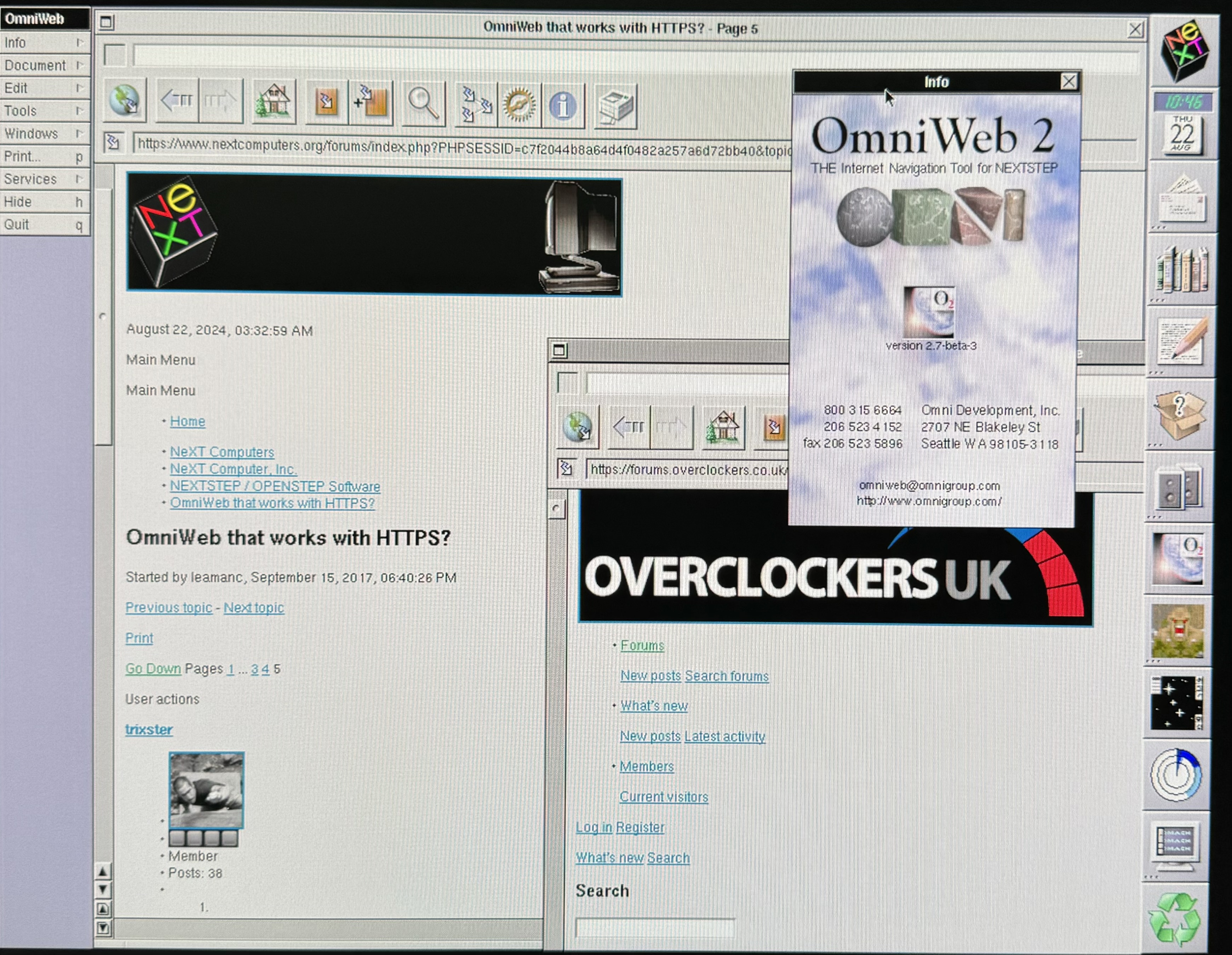Viewport: 1232px width, 955px height.
Task: Click trixster's avatar thumbnail
Action: [206, 790]
